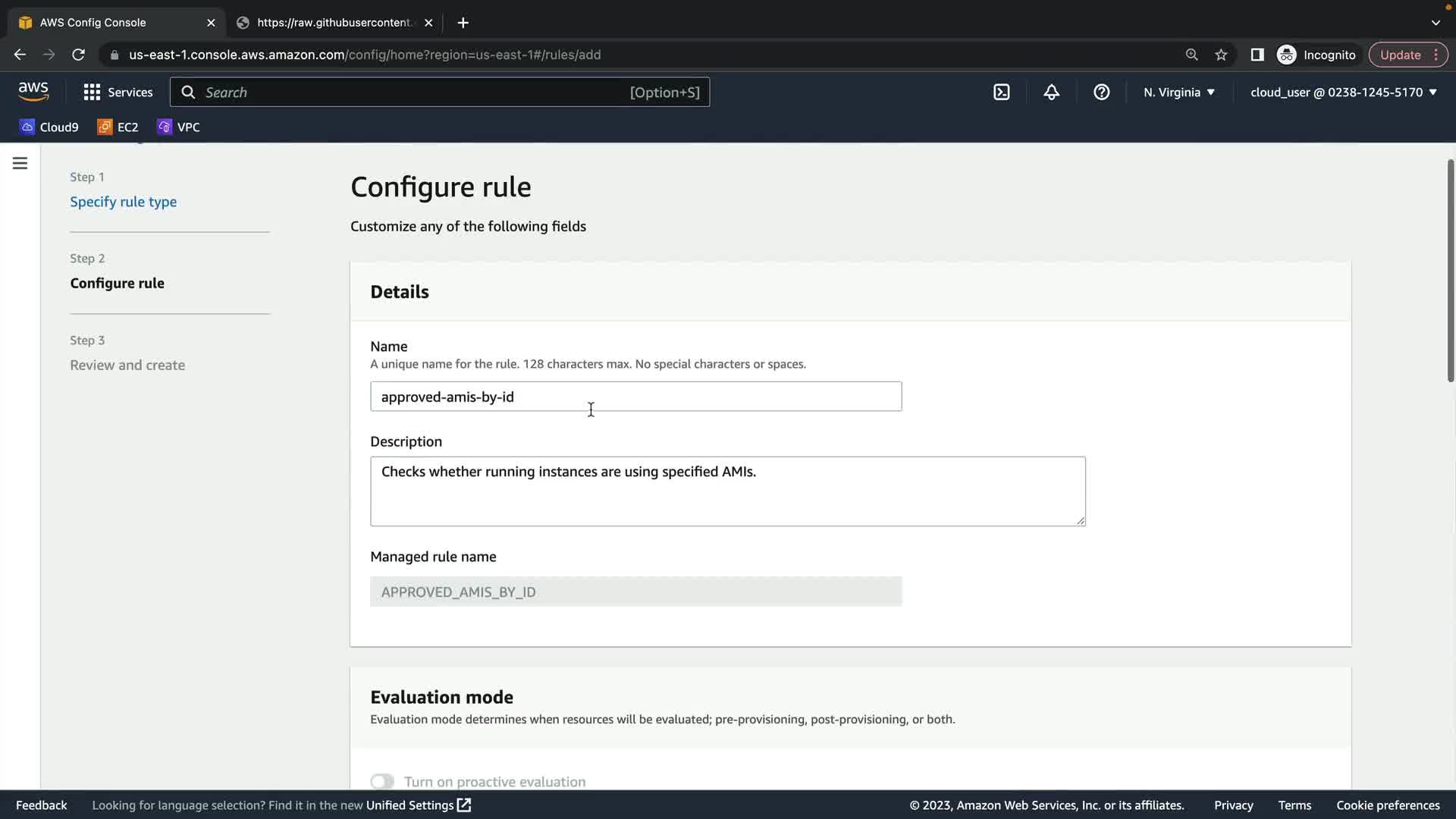Expand the cloud_user account dropdown

pos(1343,93)
